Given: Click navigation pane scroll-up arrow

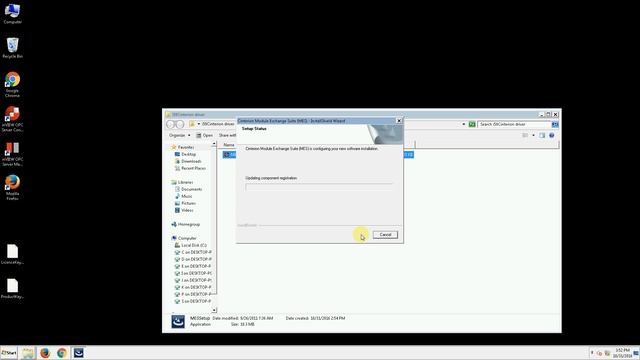Looking at the screenshot, I should 214,144.
